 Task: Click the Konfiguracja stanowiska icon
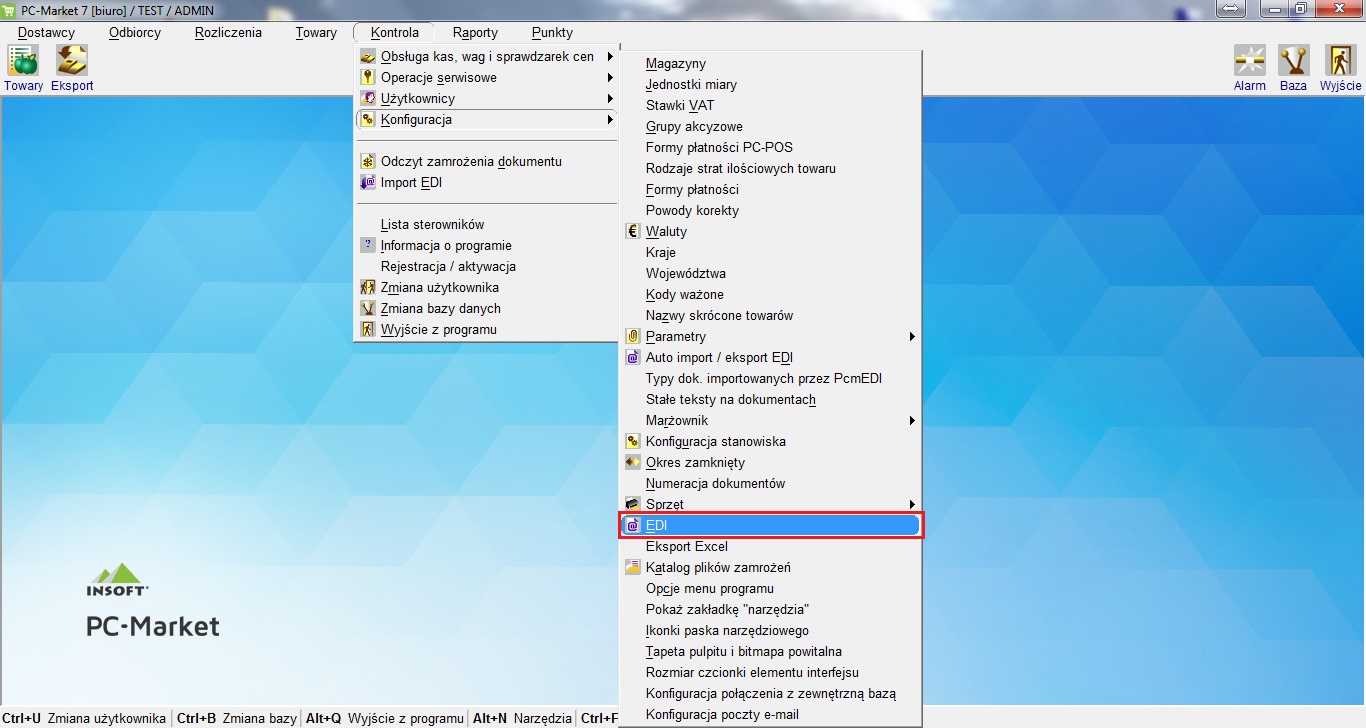pyautogui.click(x=633, y=442)
